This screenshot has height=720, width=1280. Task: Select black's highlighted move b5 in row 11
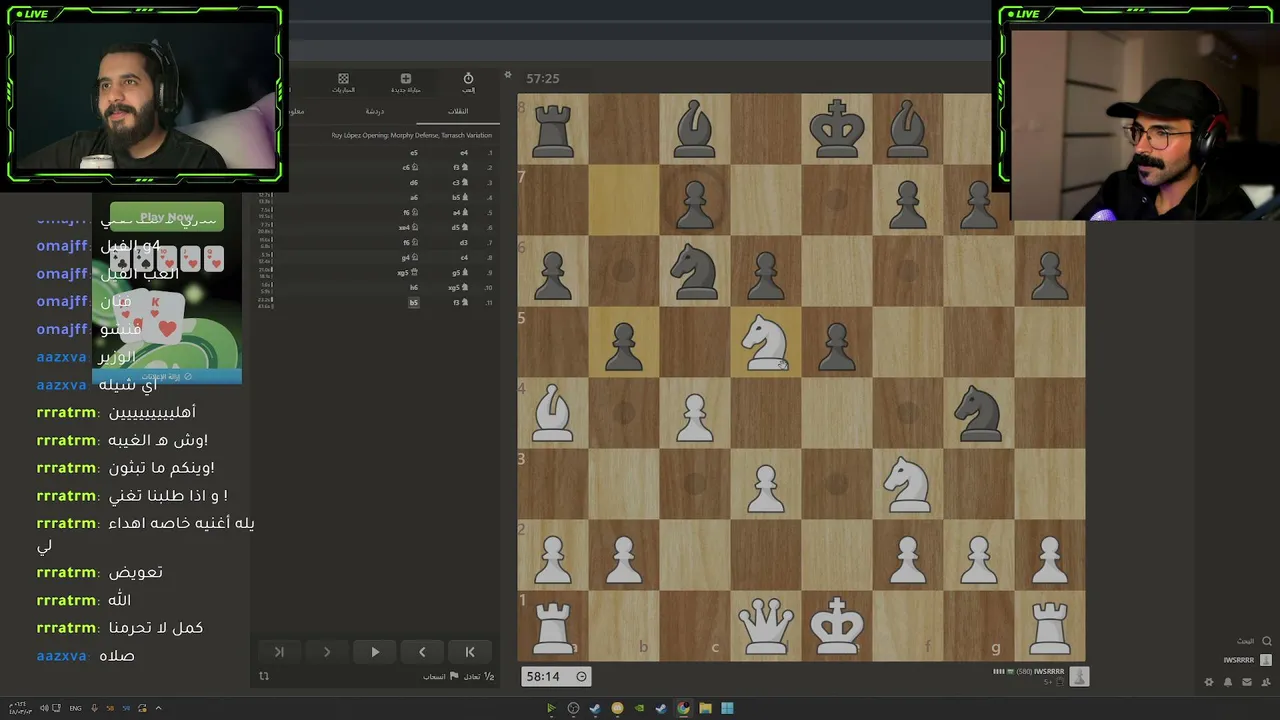tap(414, 302)
